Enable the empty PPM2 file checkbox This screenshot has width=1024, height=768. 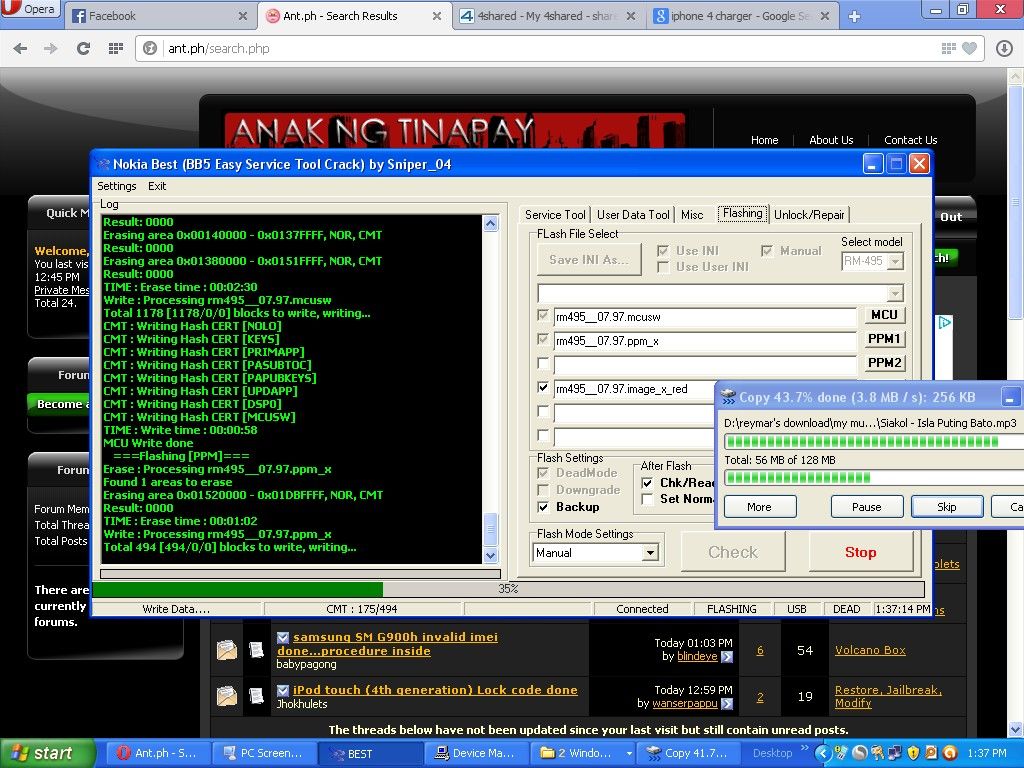(544, 364)
